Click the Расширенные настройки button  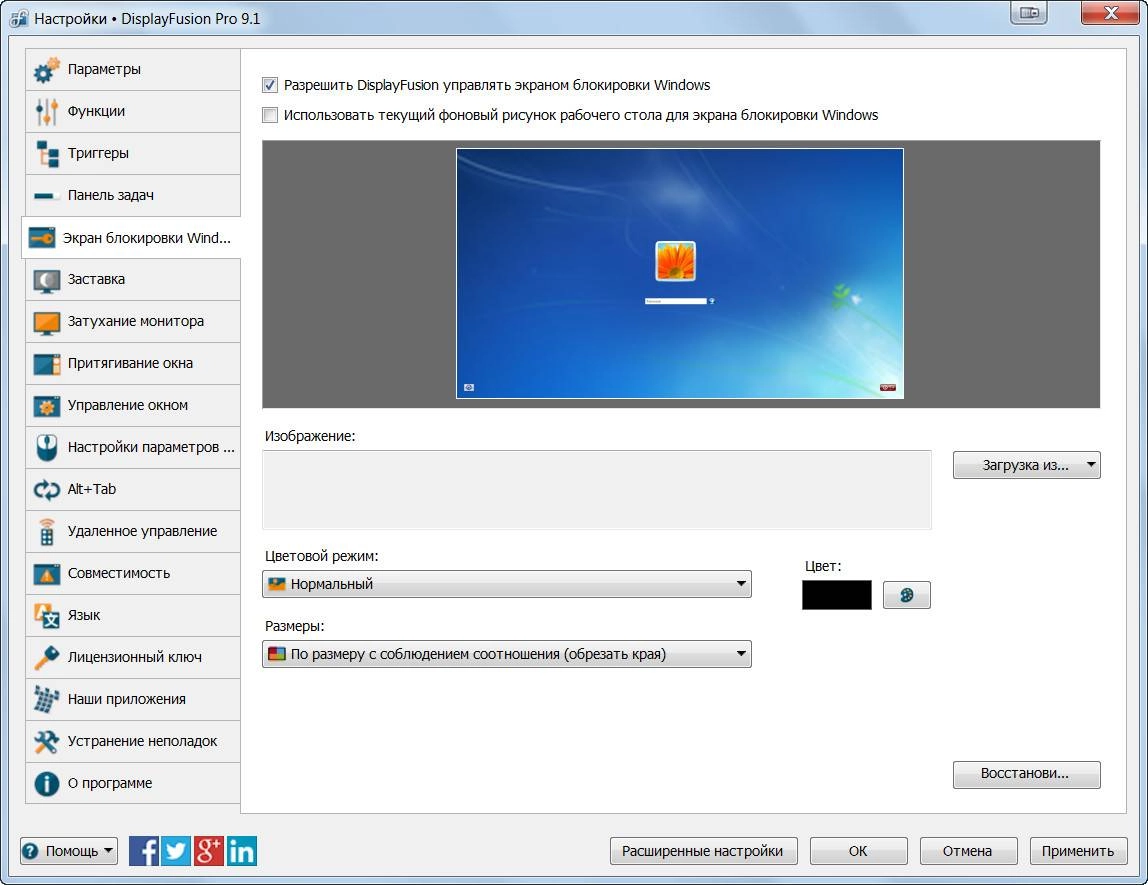tap(704, 851)
